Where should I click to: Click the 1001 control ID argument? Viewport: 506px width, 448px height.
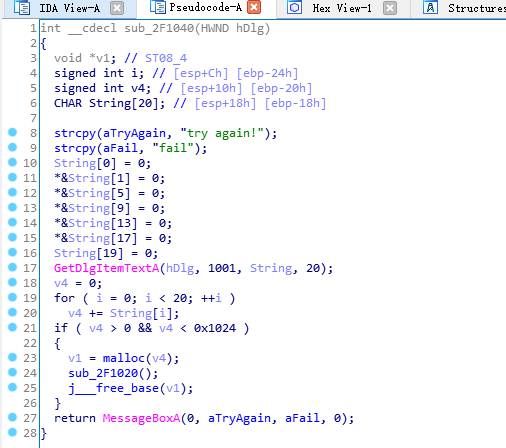click(222, 268)
